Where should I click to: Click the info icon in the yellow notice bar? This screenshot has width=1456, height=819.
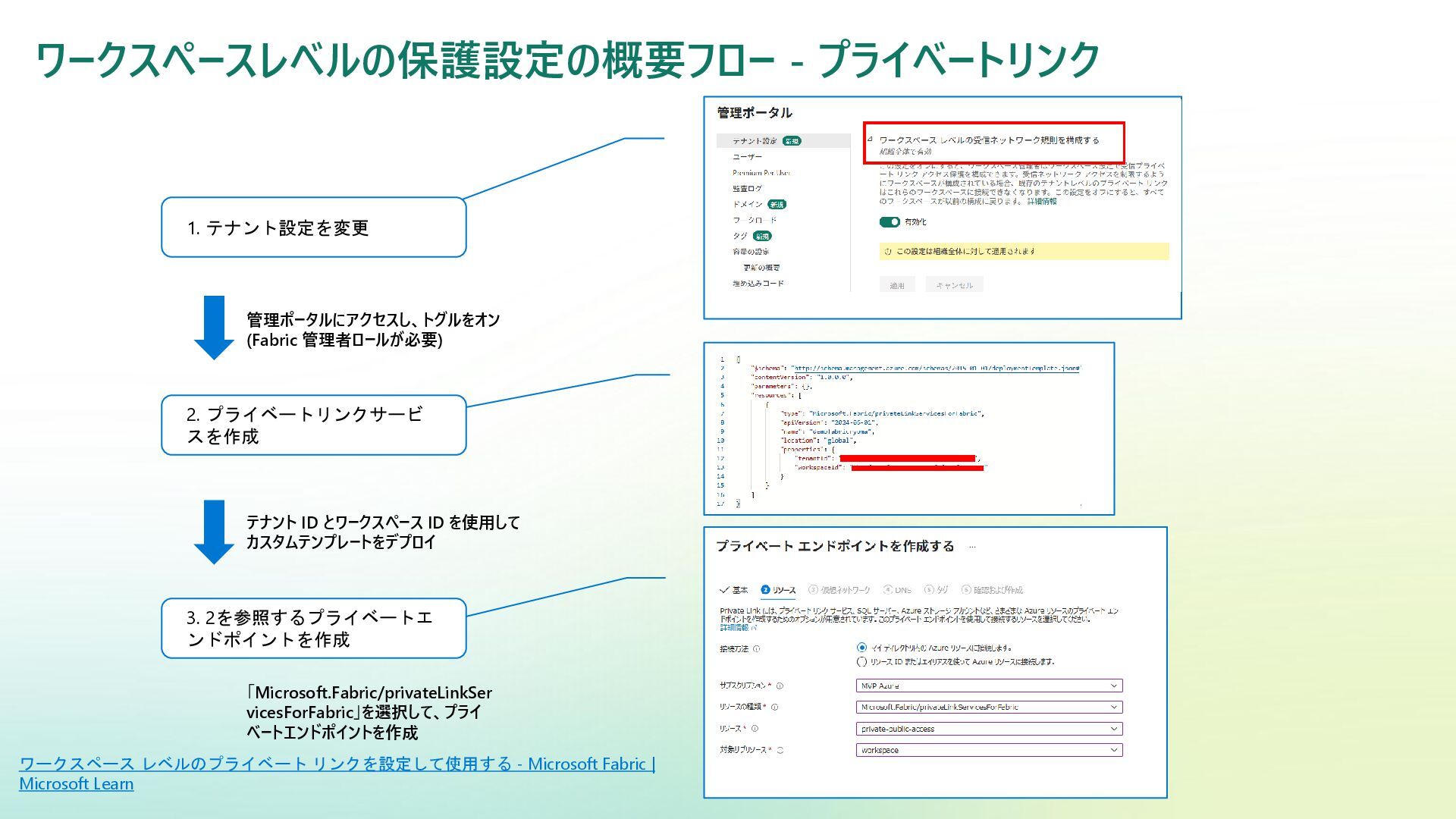coord(888,252)
